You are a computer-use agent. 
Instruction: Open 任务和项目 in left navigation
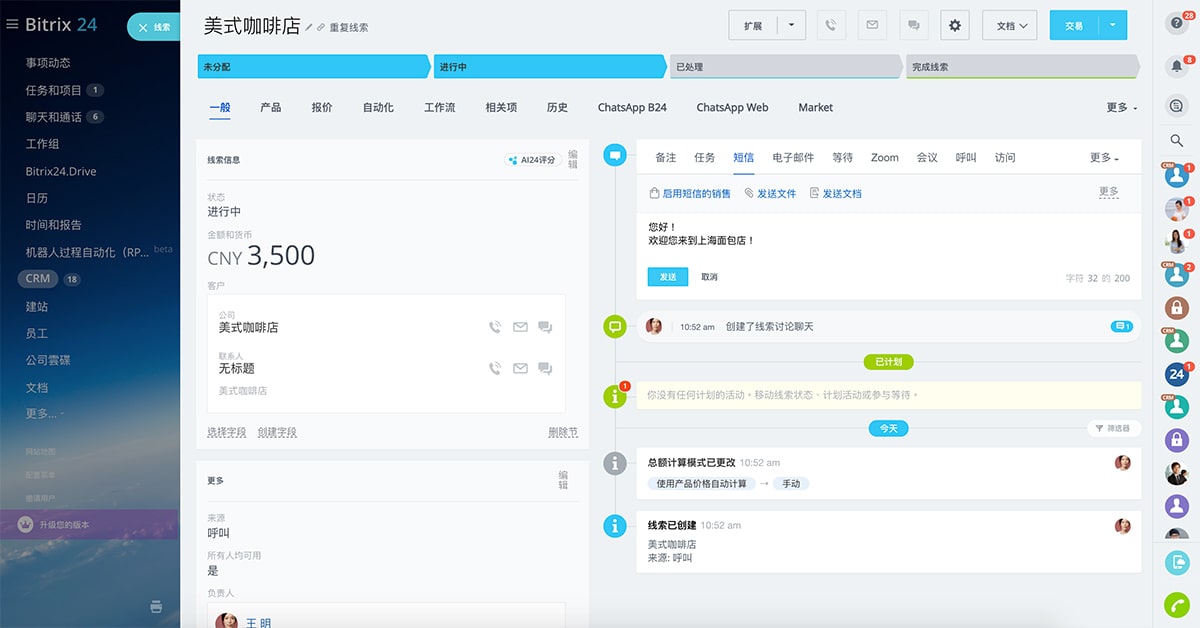(x=54, y=90)
